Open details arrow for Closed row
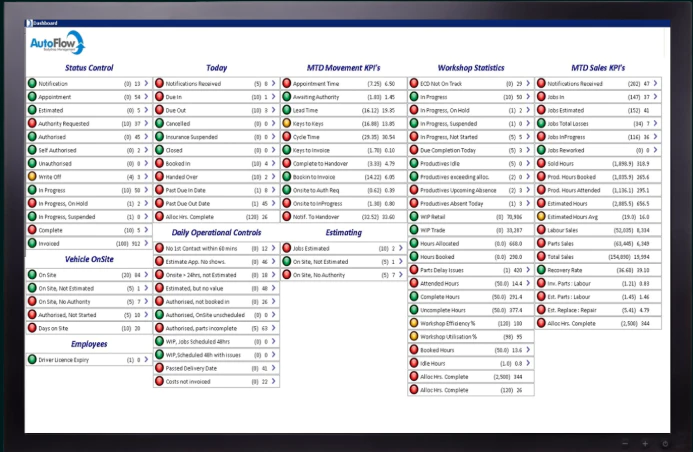The width and height of the screenshot is (693, 452). click(274, 150)
